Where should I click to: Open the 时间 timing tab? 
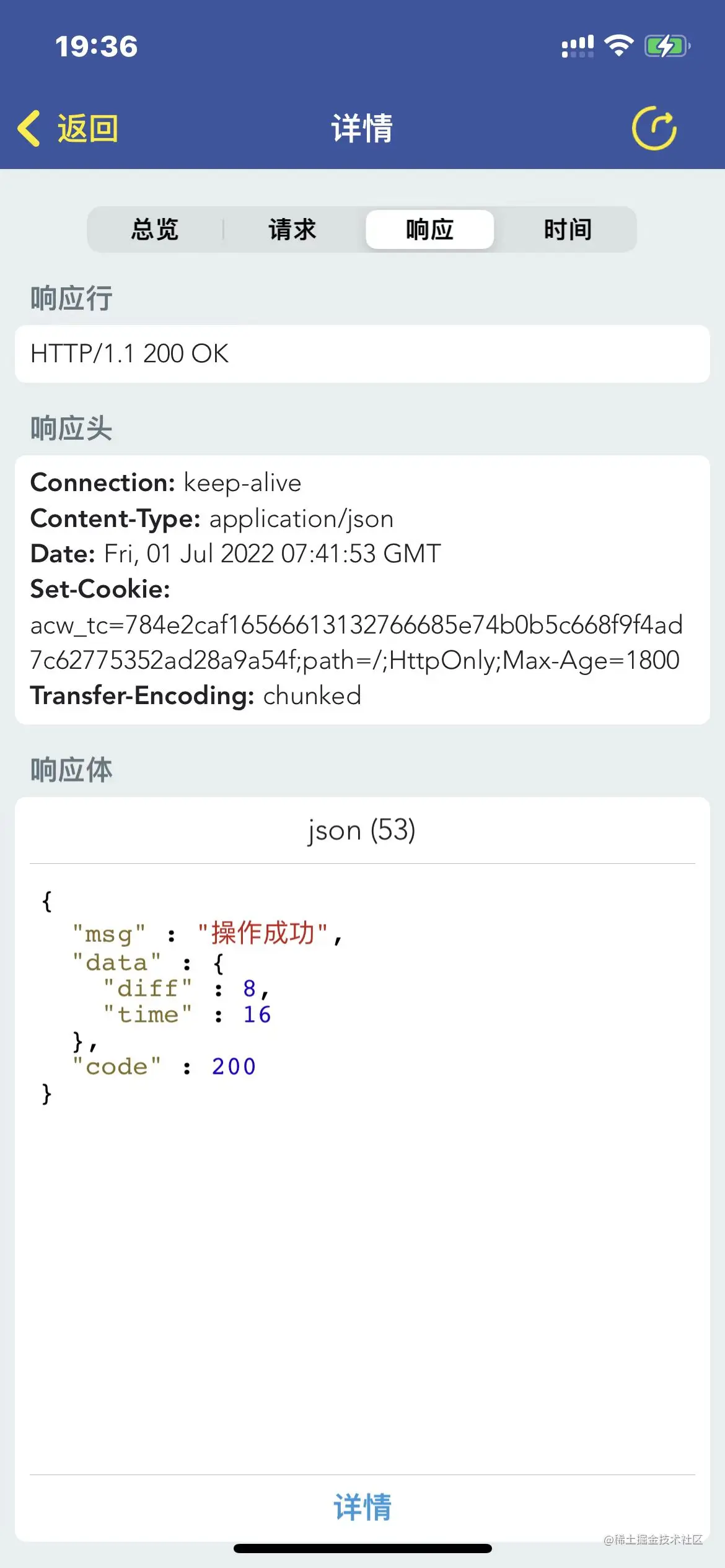pyautogui.click(x=568, y=230)
